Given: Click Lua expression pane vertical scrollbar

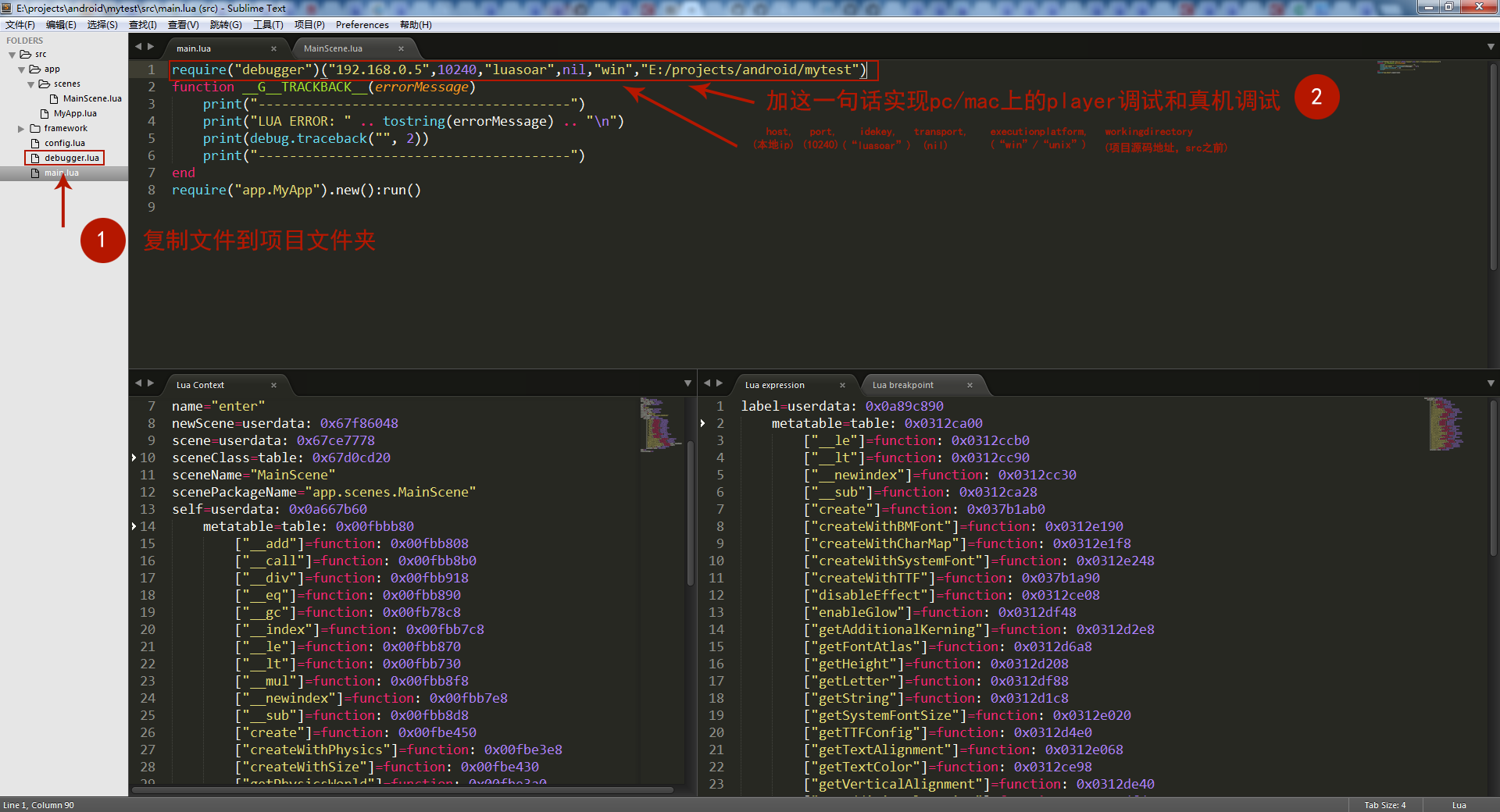Looking at the screenshot, I should [x=1494, y=480].
